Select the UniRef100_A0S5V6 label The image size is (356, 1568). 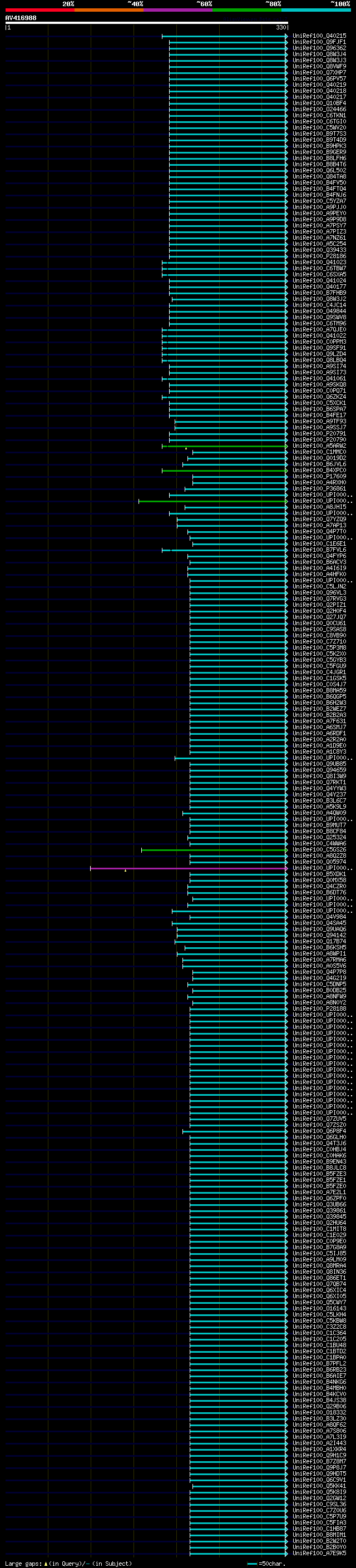(319, 966)
